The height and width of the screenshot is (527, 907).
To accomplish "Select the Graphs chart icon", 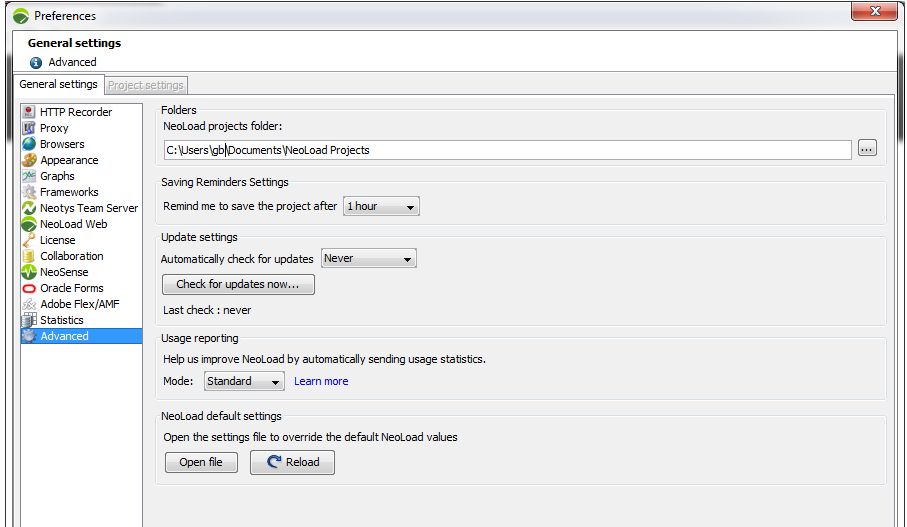I will [x=30, y=176].
